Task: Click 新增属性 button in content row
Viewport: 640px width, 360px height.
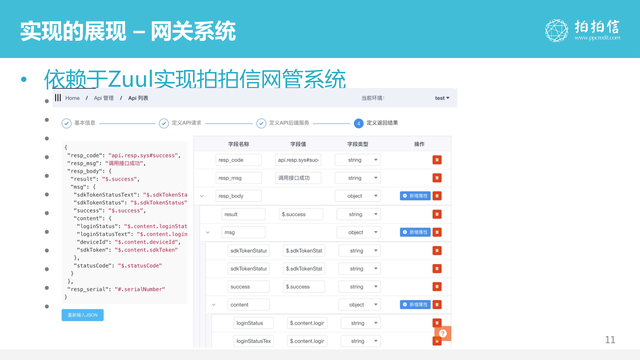Action: pyautogui.click(x=415, y=304)
